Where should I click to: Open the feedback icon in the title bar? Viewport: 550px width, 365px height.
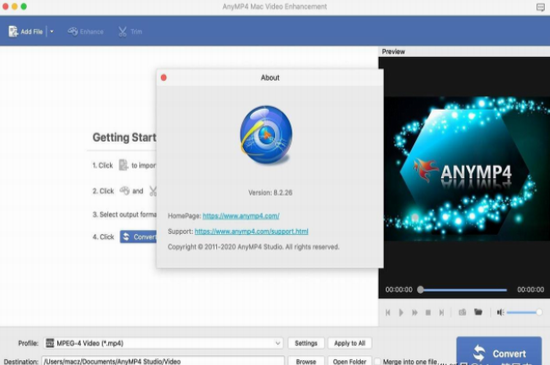click(541, 7)
